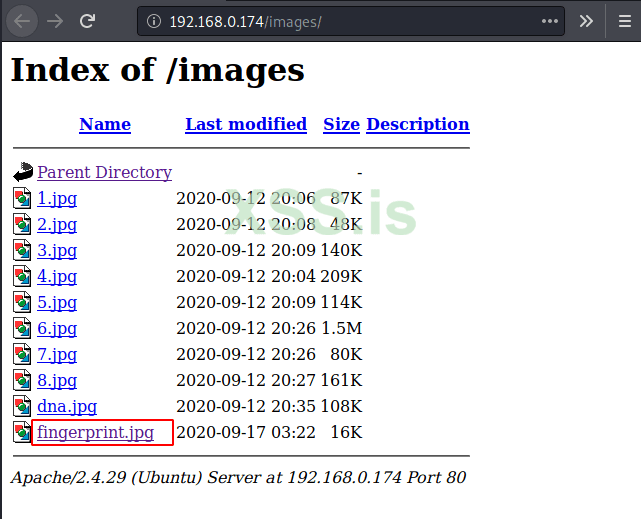Focus the address bar URL field
Image resolution: width=641 pixels, height=519 pixels.
(x=351, y=21)
